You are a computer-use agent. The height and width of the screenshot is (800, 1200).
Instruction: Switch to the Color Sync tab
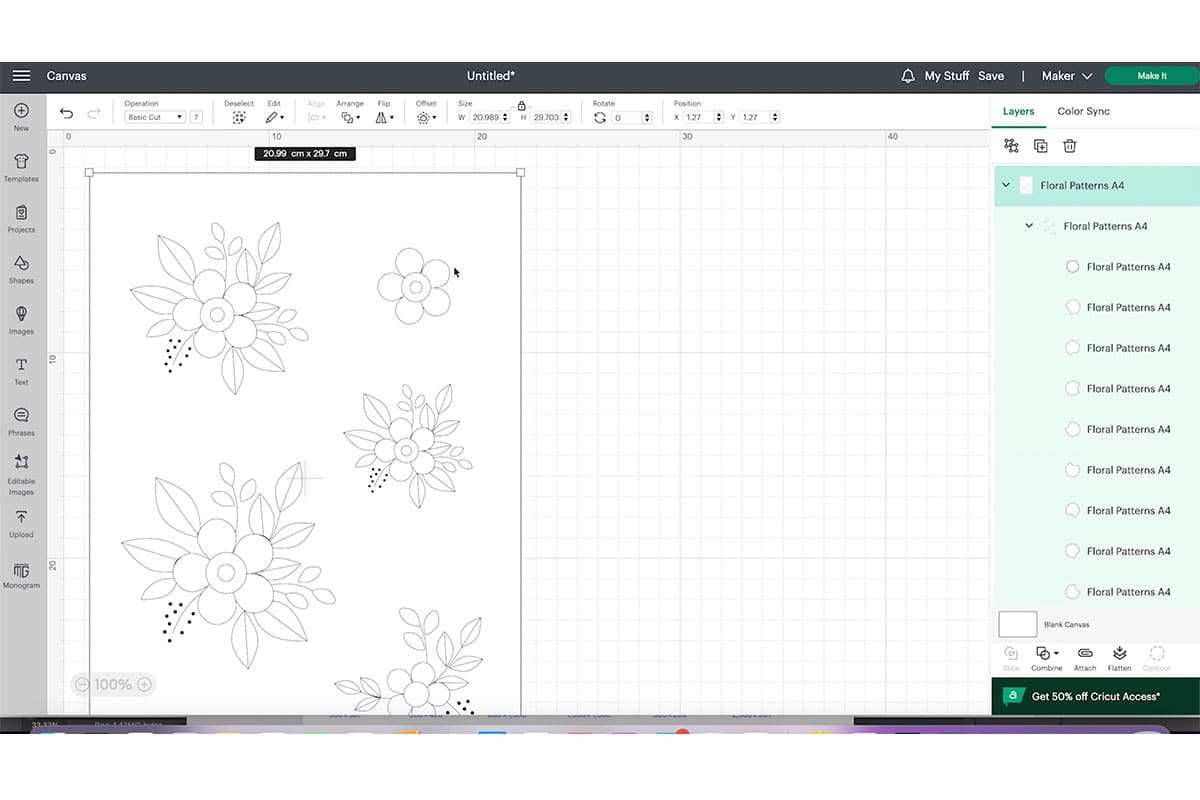pos(1083,111)
